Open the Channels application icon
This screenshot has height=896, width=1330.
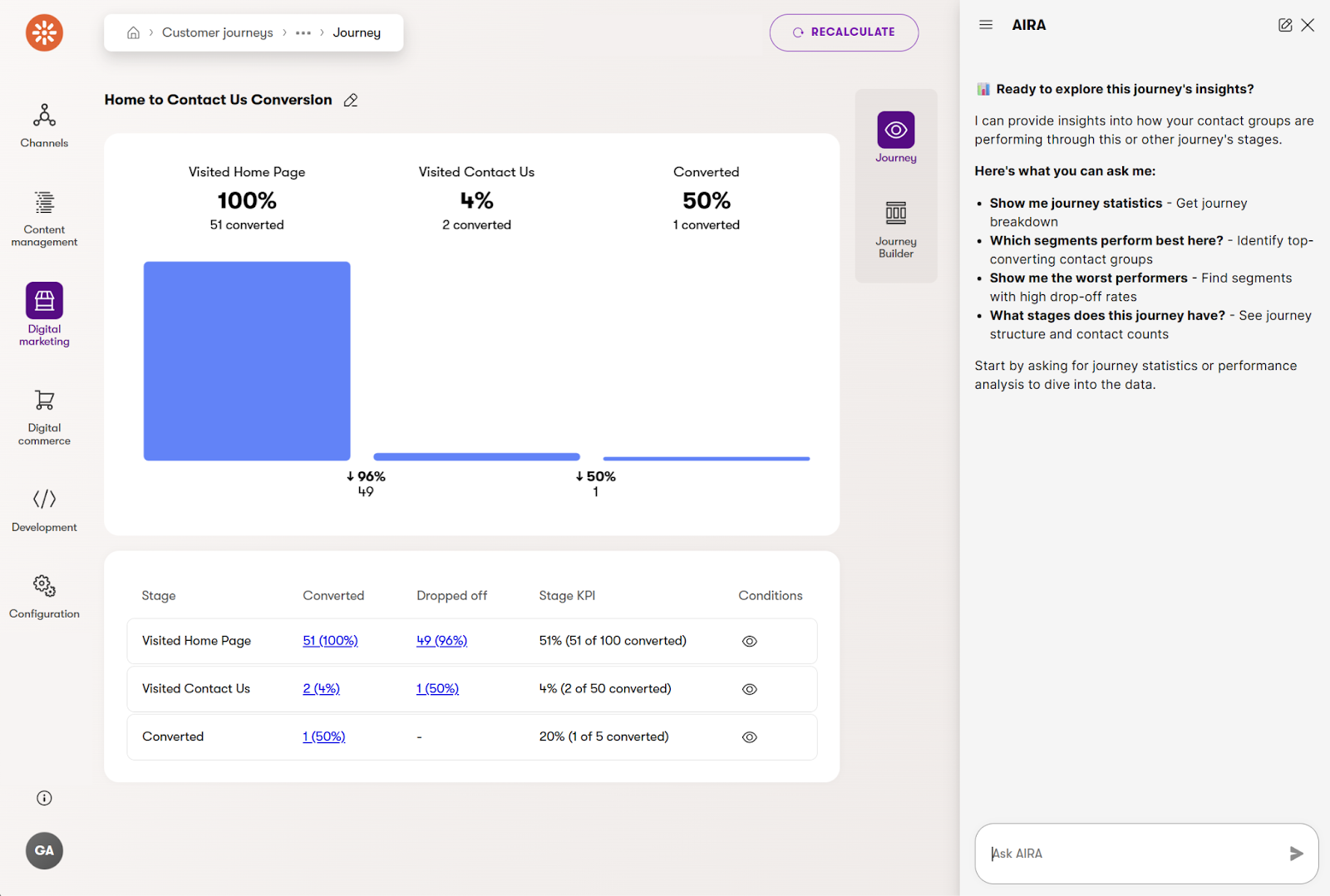(44, 116)
